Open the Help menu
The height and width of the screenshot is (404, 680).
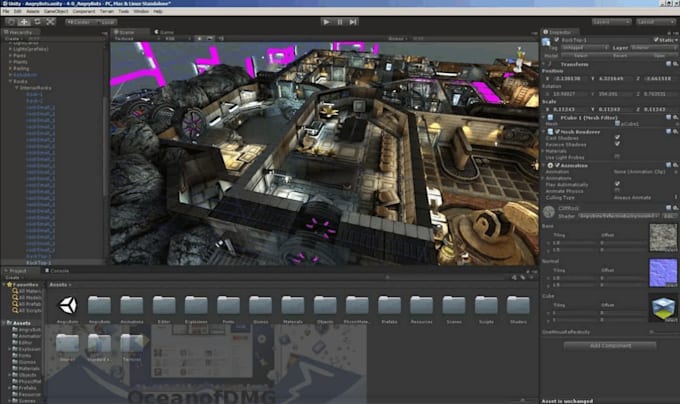(158, 11)
